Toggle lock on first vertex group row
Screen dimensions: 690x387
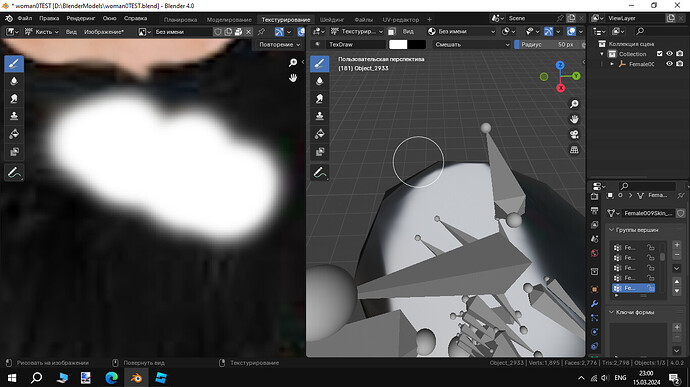pos(650,247)
